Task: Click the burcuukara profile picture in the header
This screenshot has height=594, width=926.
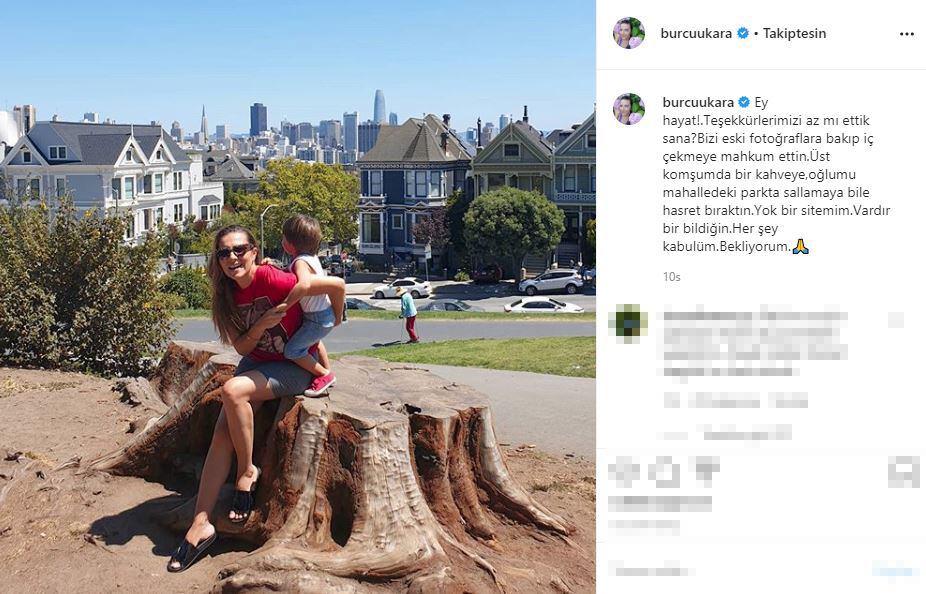Action: 628,33
